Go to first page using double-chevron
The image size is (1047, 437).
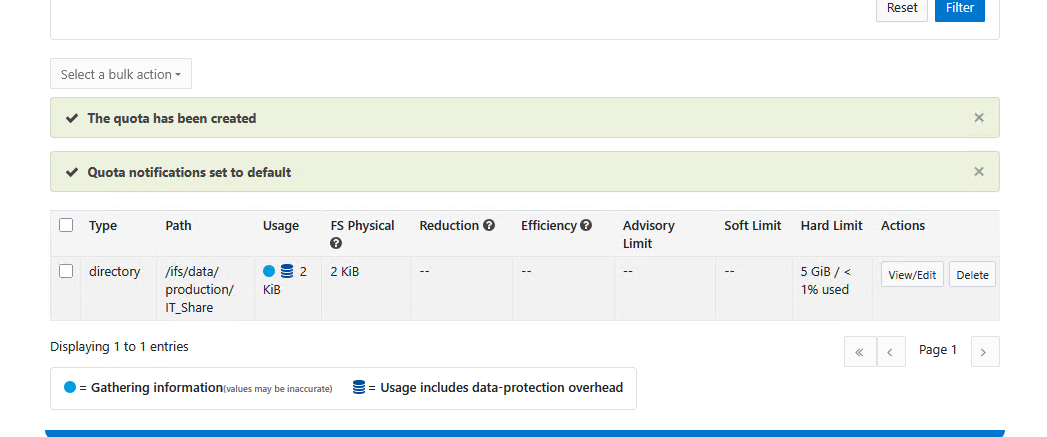click(x=859, y=351)
